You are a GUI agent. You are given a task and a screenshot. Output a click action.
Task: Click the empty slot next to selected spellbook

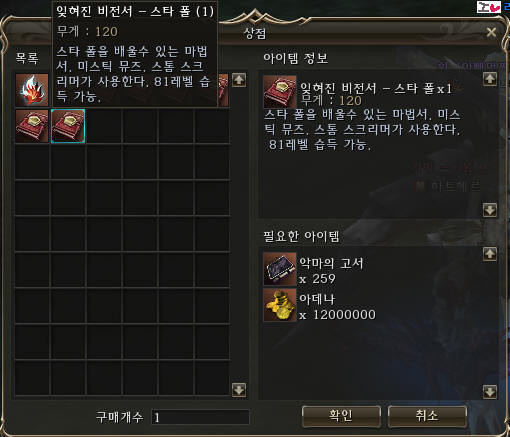(104, 126)
